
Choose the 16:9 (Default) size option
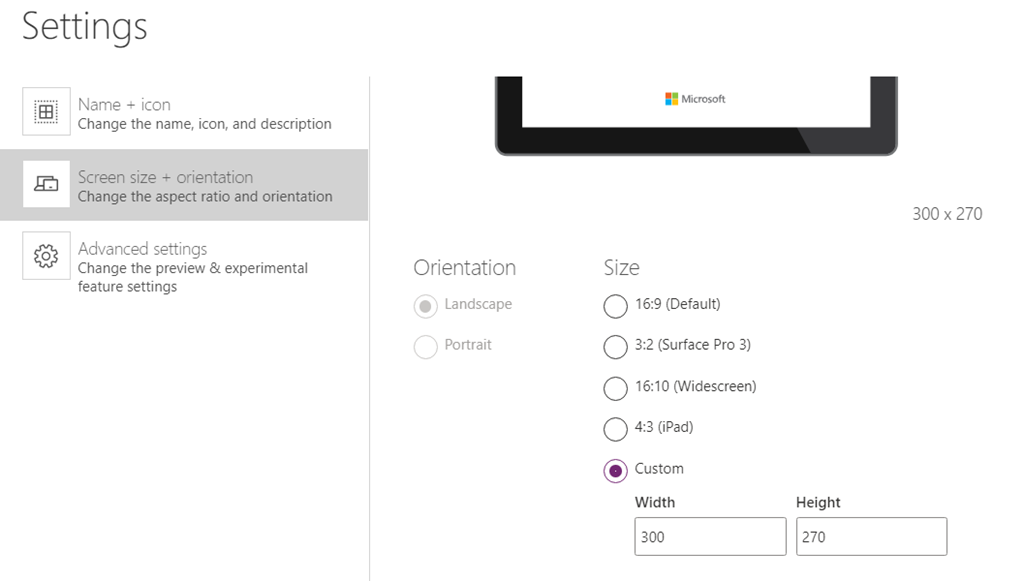(x=615, y=306)
